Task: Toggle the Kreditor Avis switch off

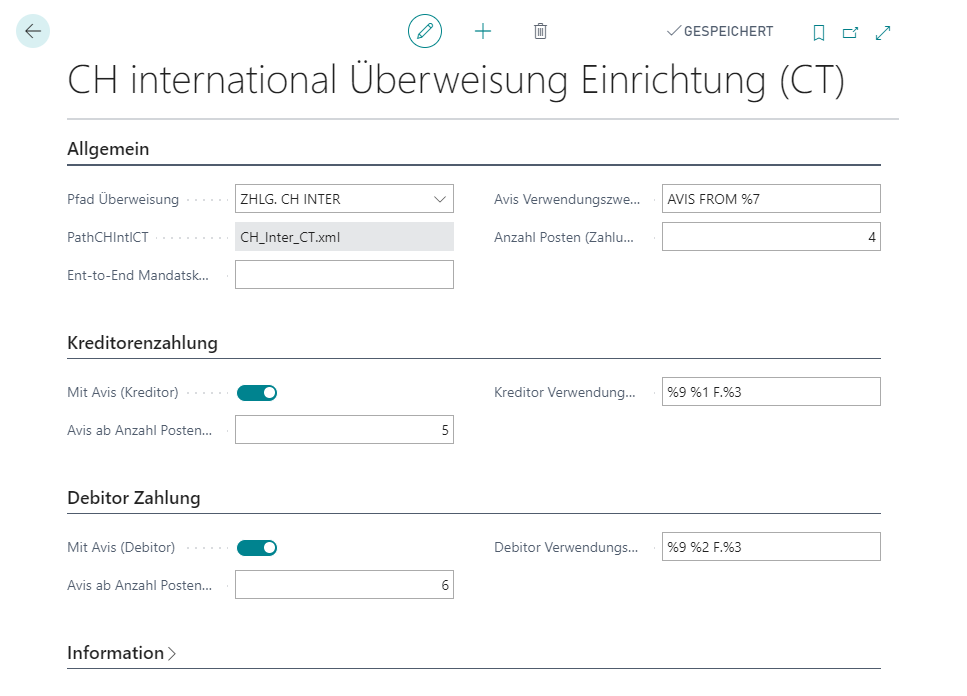Action: [x=257, y=392]
